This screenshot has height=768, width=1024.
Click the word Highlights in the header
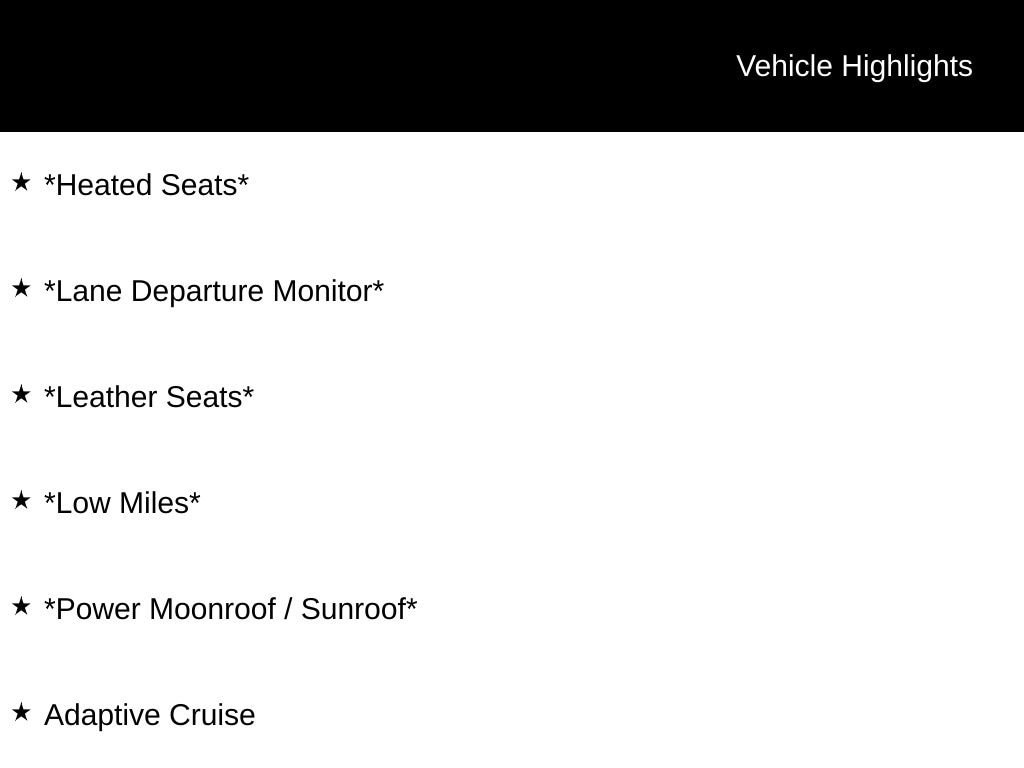click(907, 67)
